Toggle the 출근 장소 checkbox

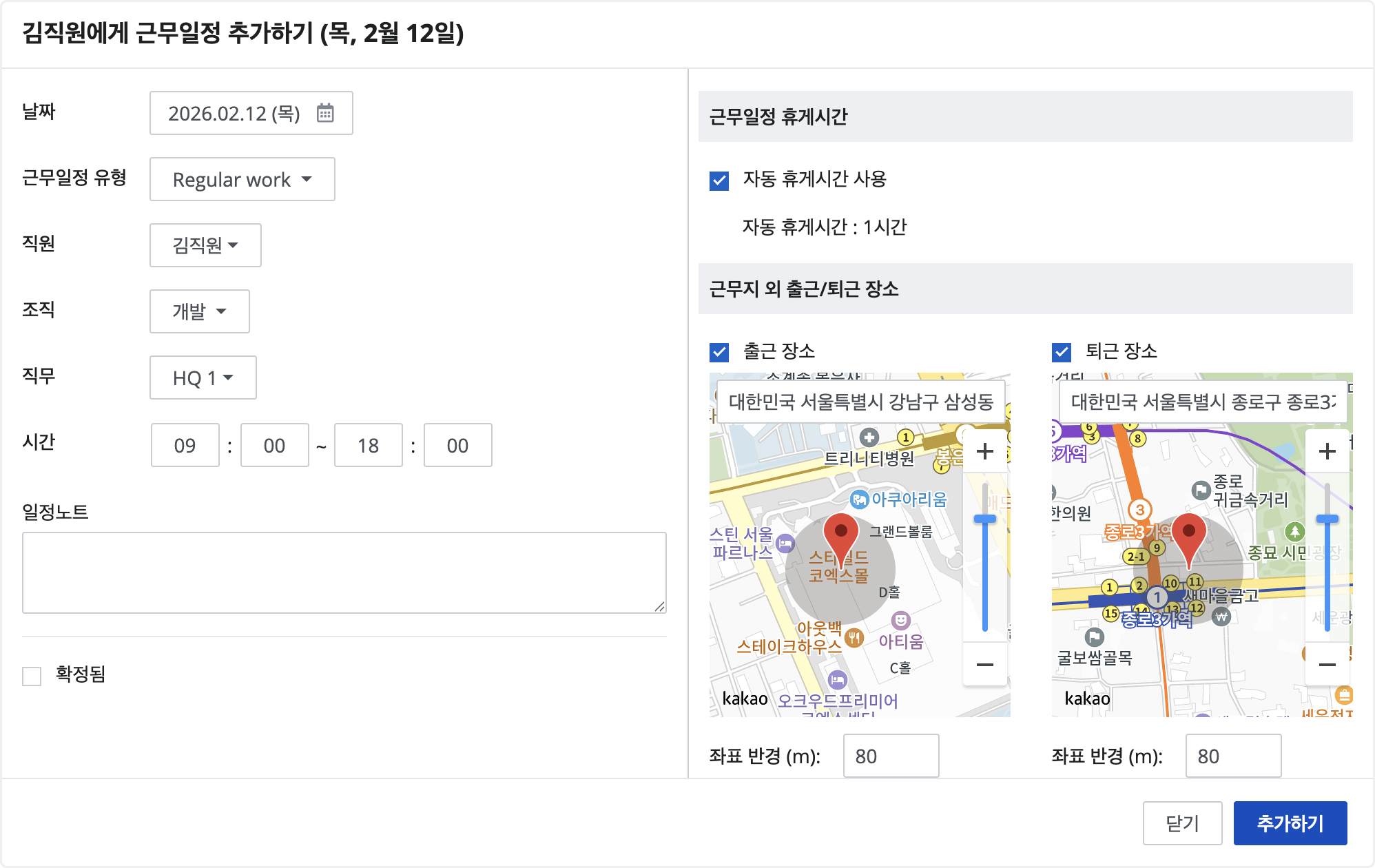(719, 353)
